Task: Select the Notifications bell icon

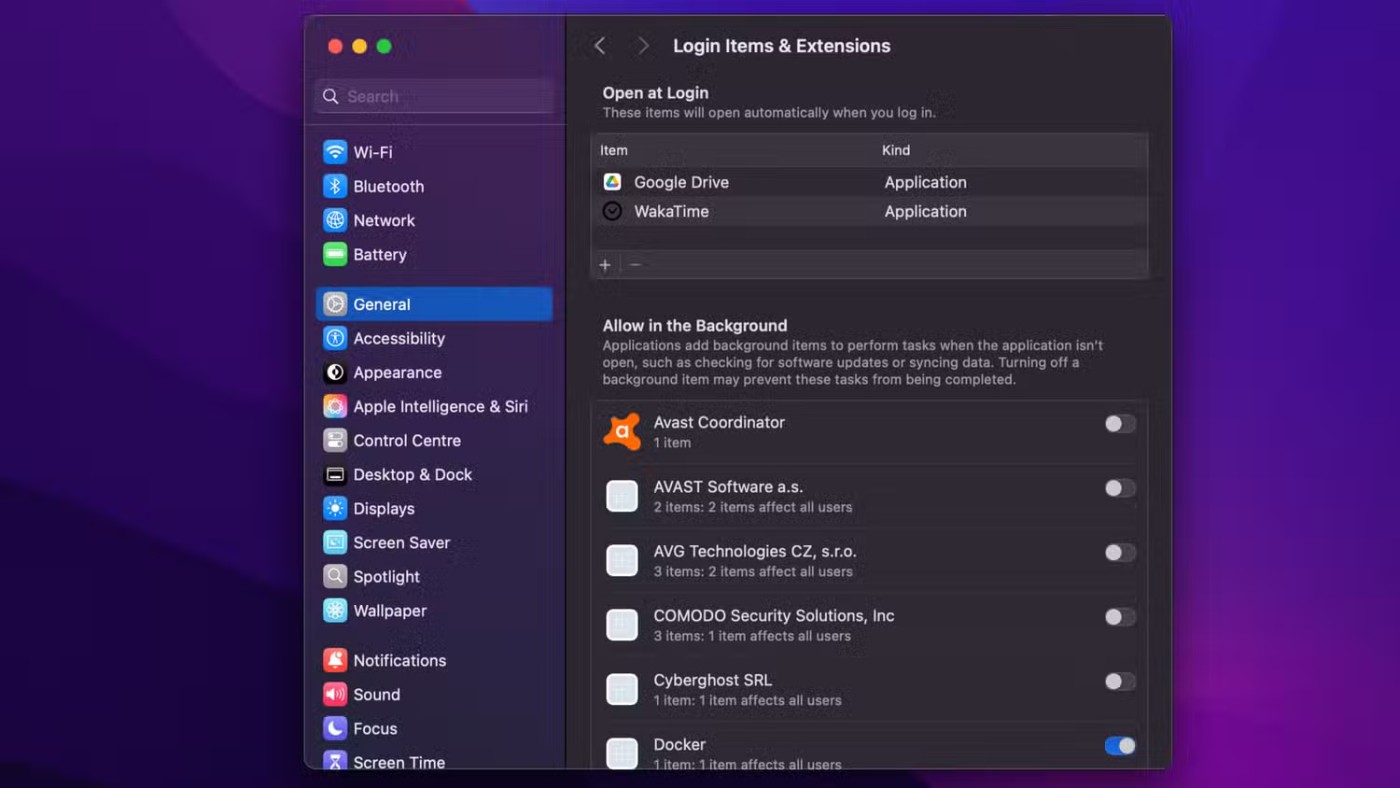Action: tap(335, 660)
